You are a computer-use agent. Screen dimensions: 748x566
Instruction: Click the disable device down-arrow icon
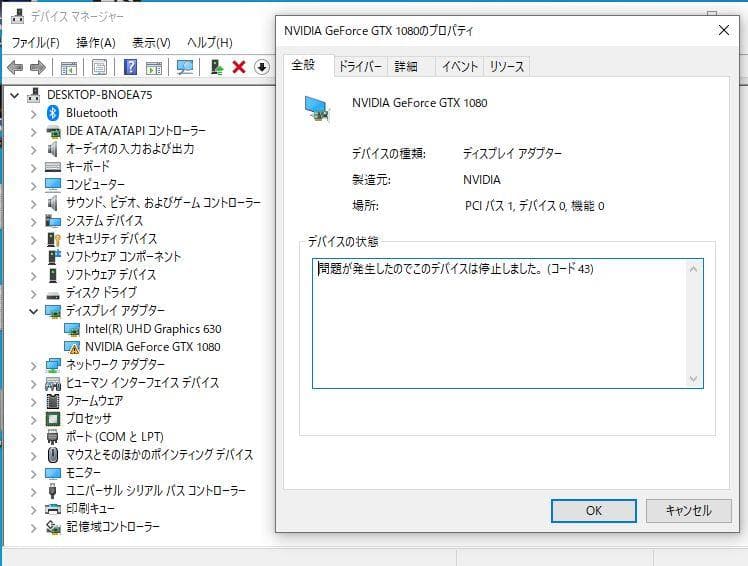click(x=261, y=67)
